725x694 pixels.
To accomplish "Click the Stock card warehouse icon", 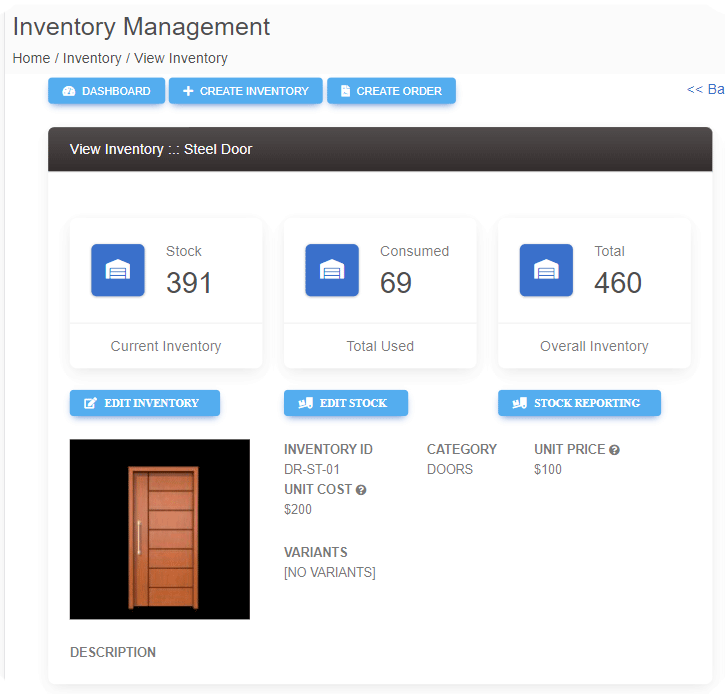I will pyautogui.click(x=117, y=270).
